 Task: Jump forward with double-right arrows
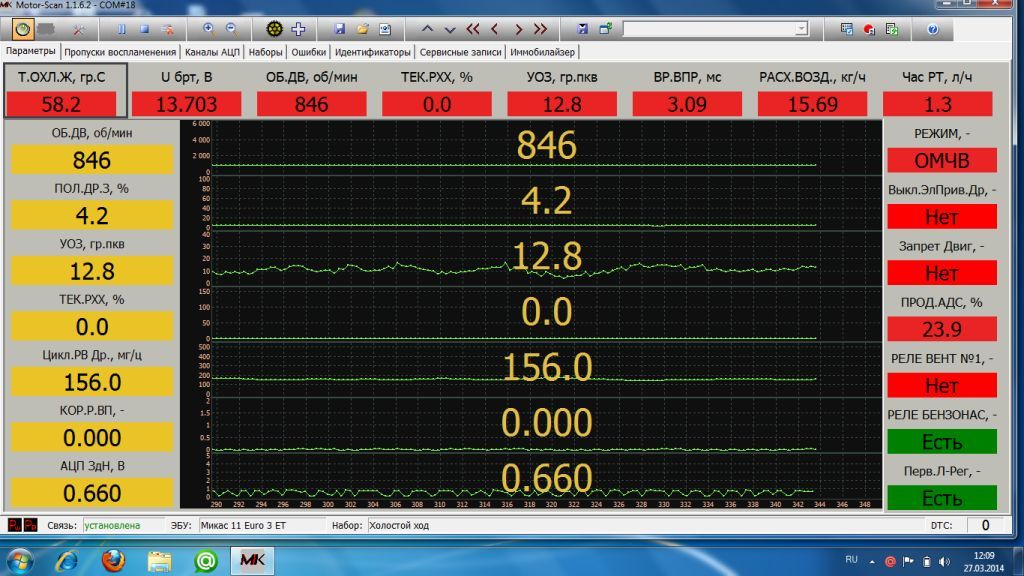(540, 29)
